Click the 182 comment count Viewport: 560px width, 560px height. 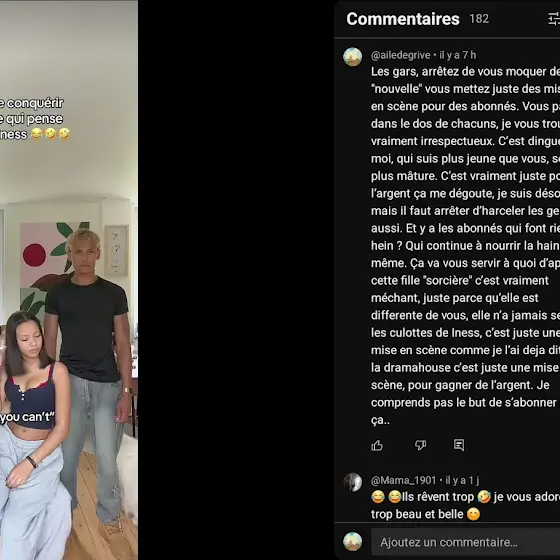479,19
